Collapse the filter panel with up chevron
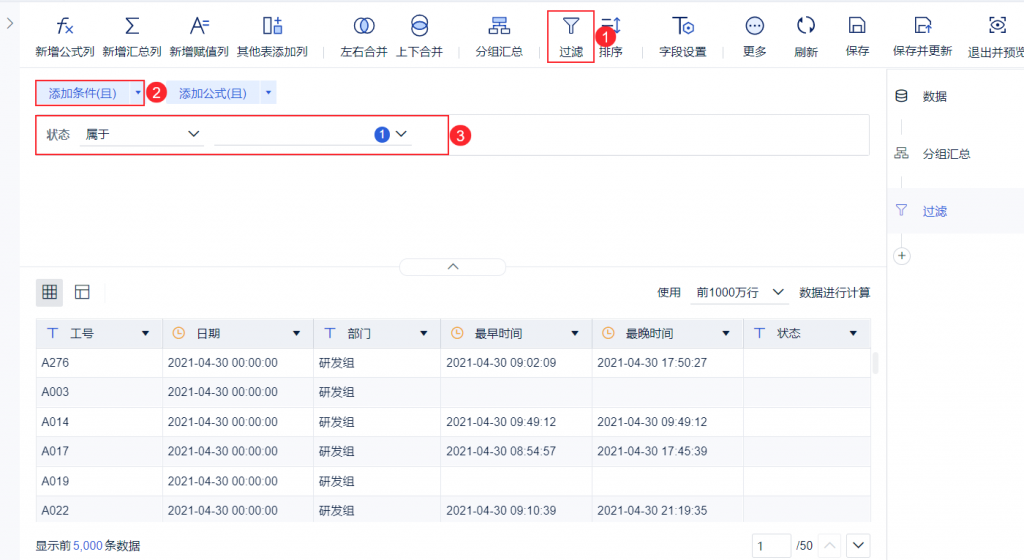 [453, 266]
